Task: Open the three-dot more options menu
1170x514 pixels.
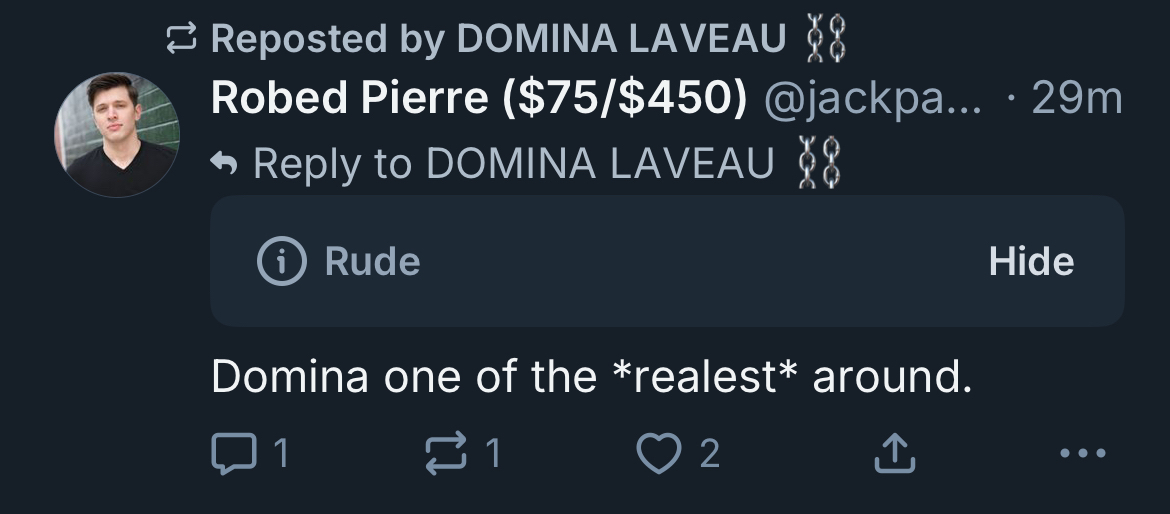Action: coord(1083,454)
